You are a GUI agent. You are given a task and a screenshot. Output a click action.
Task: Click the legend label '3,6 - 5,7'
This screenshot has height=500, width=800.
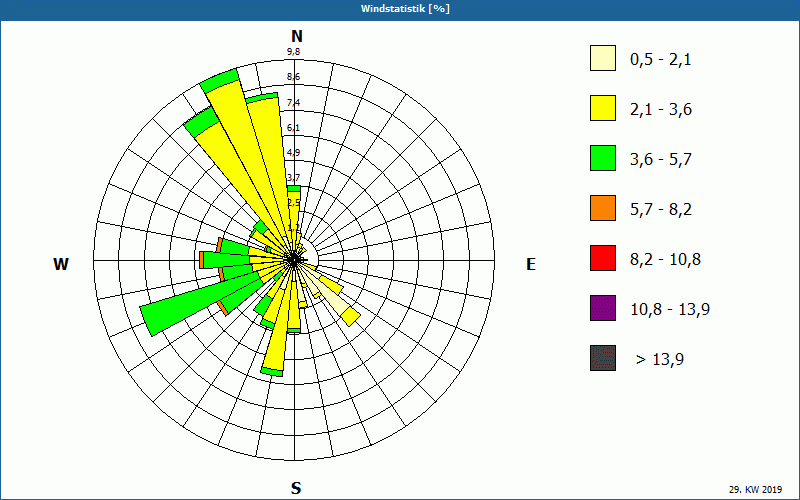(661, 160)
